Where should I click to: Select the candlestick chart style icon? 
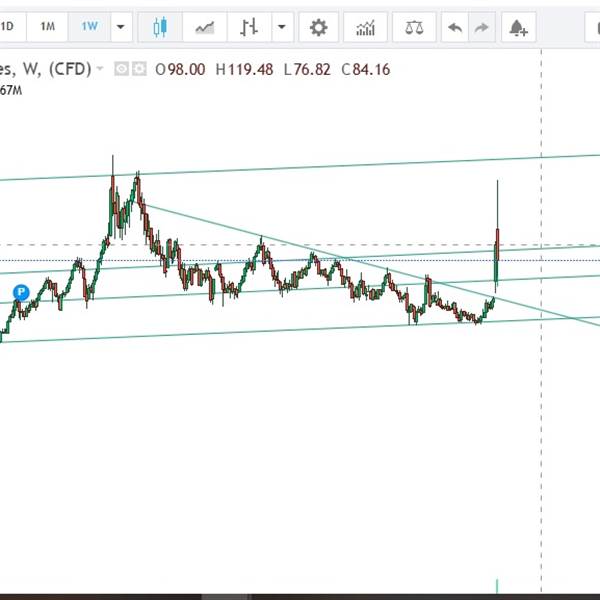click(160, 27)
